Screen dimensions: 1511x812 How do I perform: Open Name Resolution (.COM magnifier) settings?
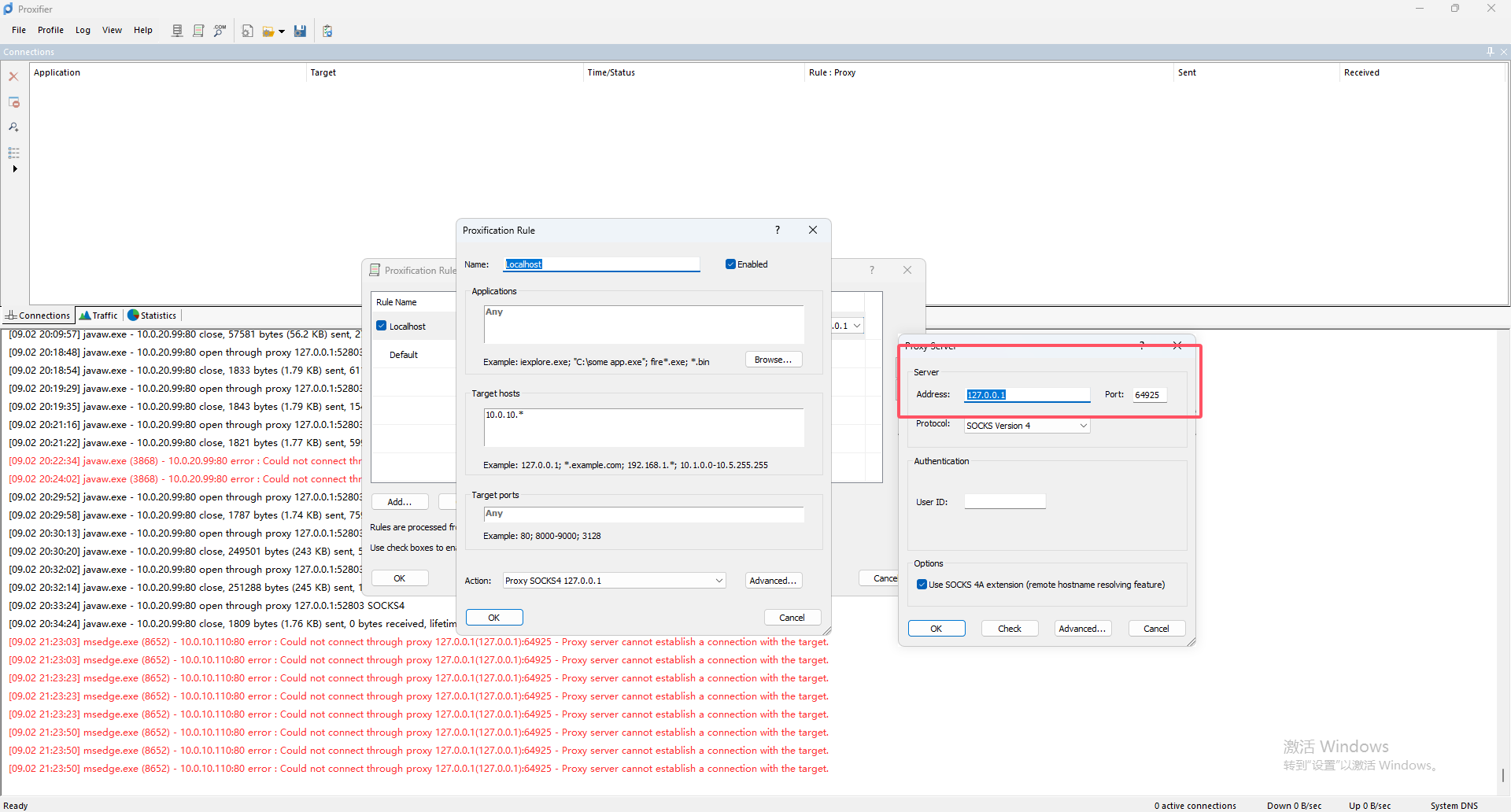click(x=220, y=31)
